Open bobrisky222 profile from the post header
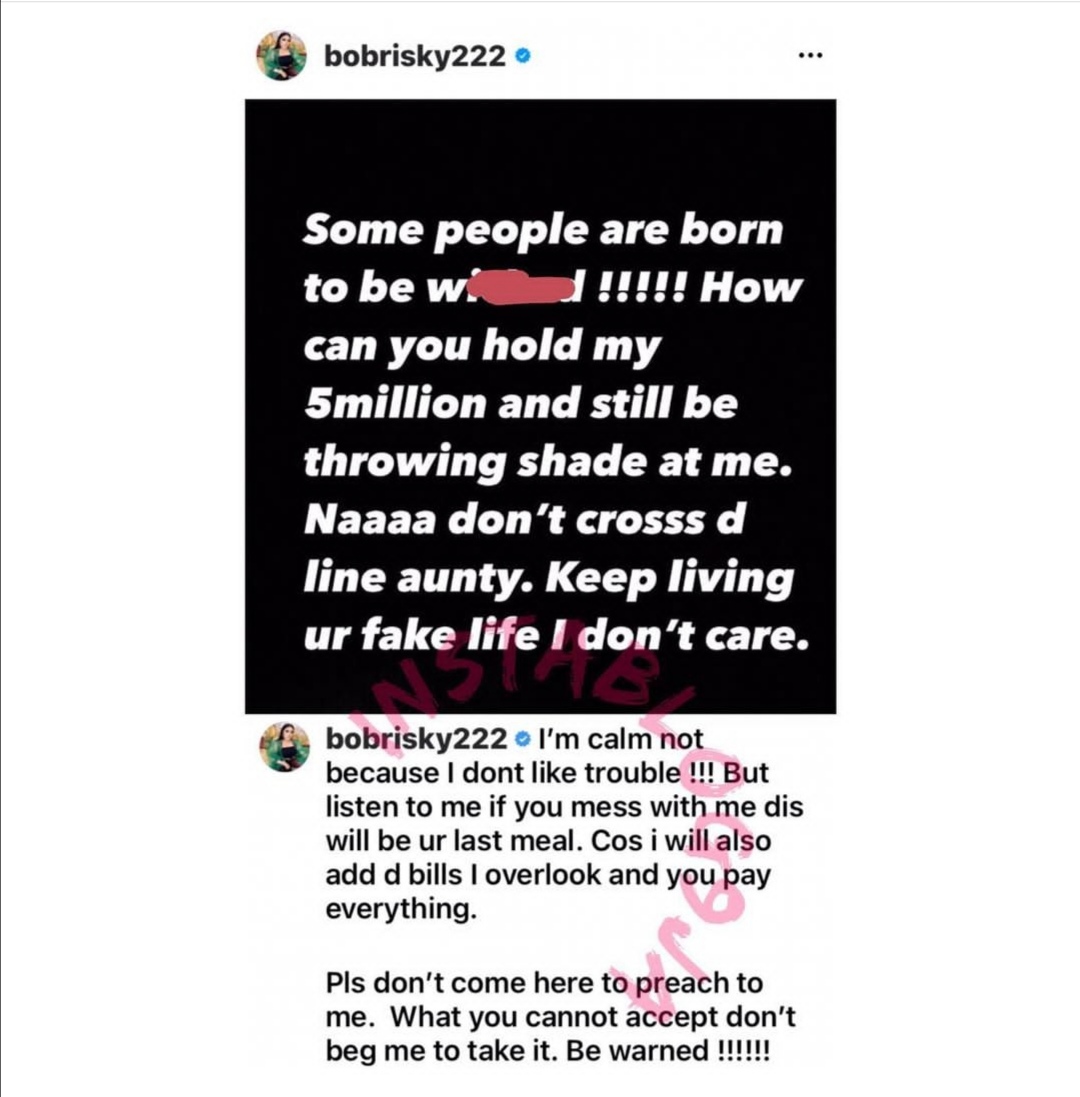 [414, 56]
